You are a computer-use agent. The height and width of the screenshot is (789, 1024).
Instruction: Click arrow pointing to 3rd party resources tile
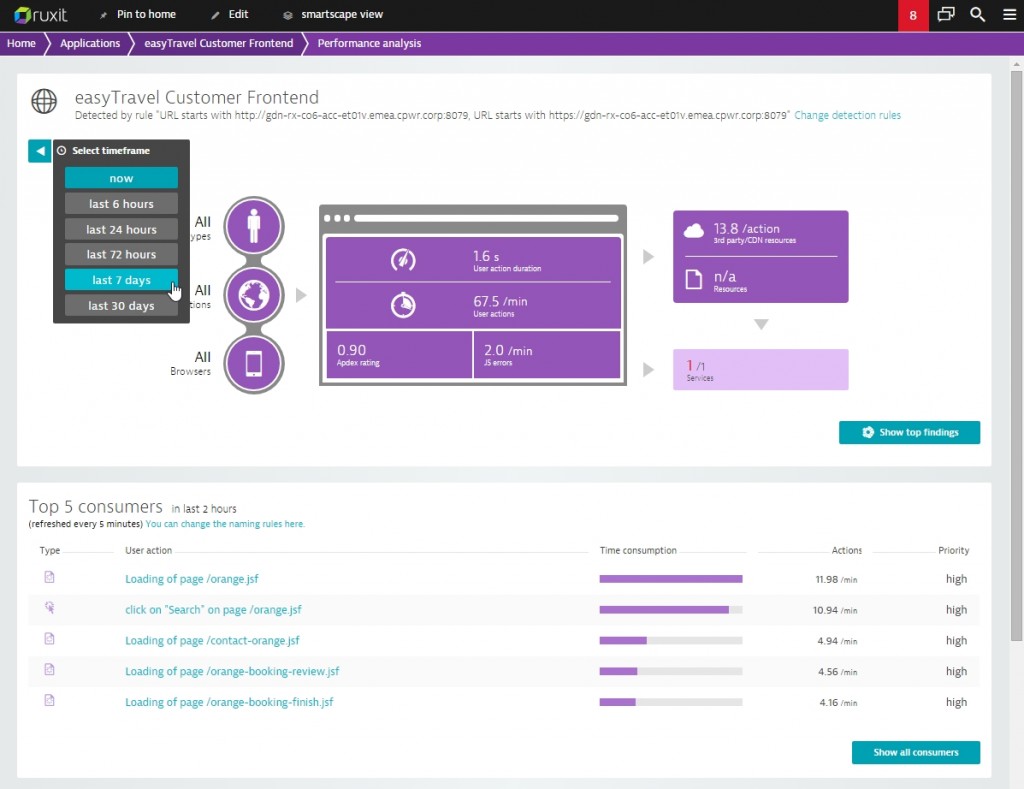point(648,257)
